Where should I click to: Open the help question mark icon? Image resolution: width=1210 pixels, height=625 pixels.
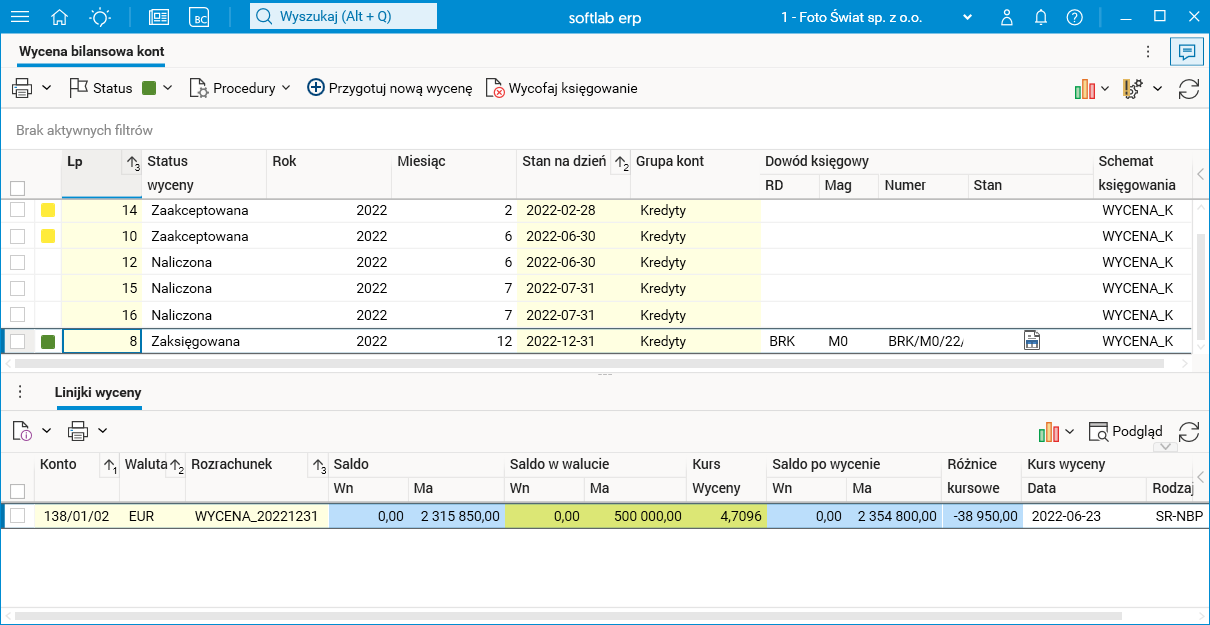click(1074, 17)
